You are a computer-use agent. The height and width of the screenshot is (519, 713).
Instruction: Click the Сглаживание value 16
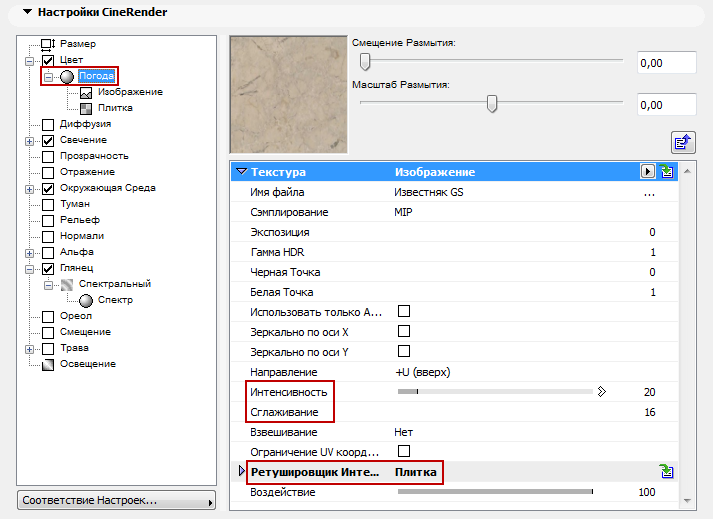(650, 412)
